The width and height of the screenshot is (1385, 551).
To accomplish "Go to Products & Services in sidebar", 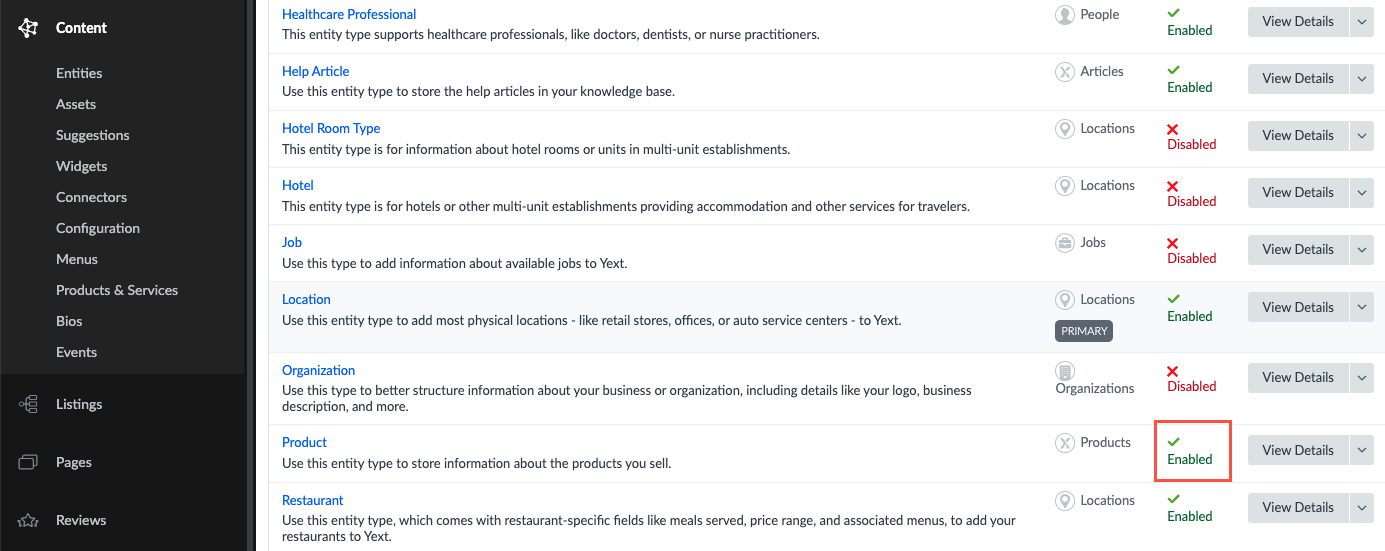I will pyautogui.click(x=117, y=290).
